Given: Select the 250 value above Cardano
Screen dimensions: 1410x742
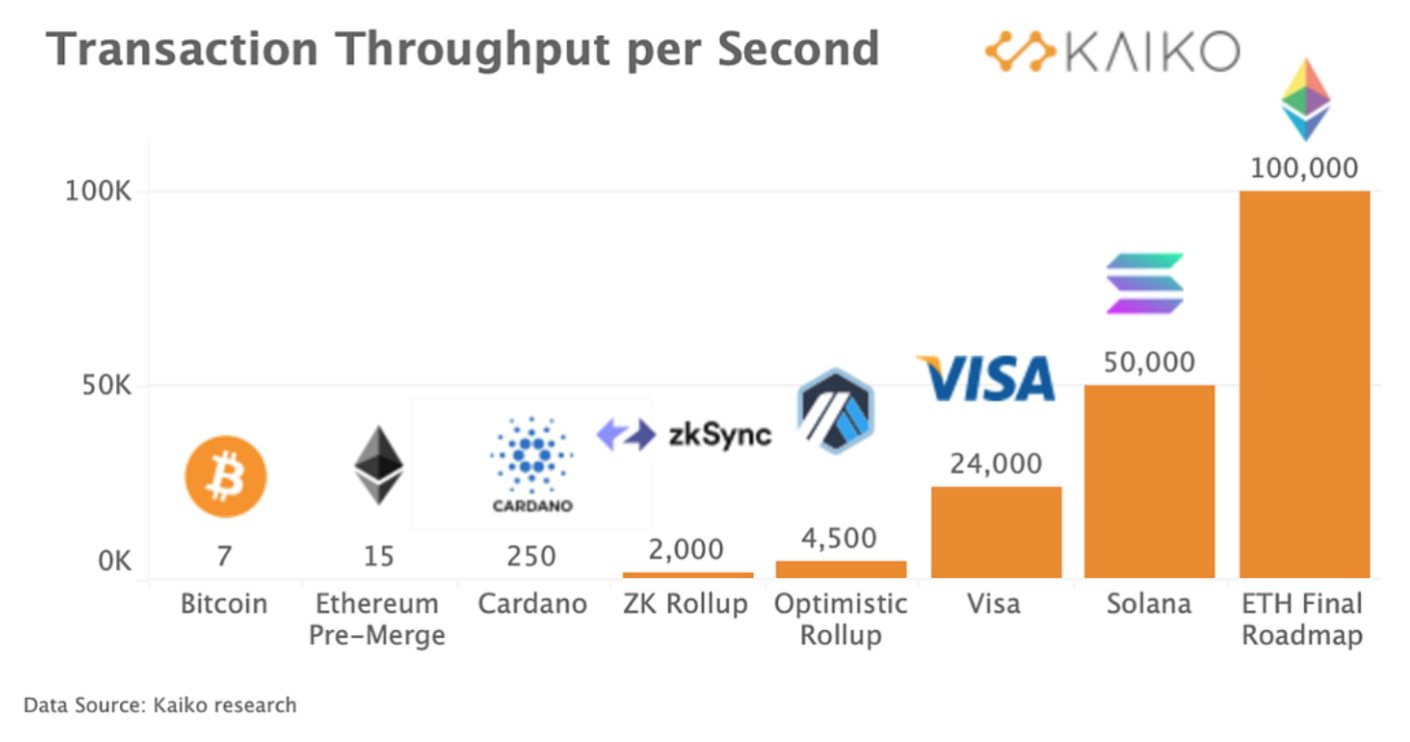Looking at the screenshot, I should [x=531, y=556].
